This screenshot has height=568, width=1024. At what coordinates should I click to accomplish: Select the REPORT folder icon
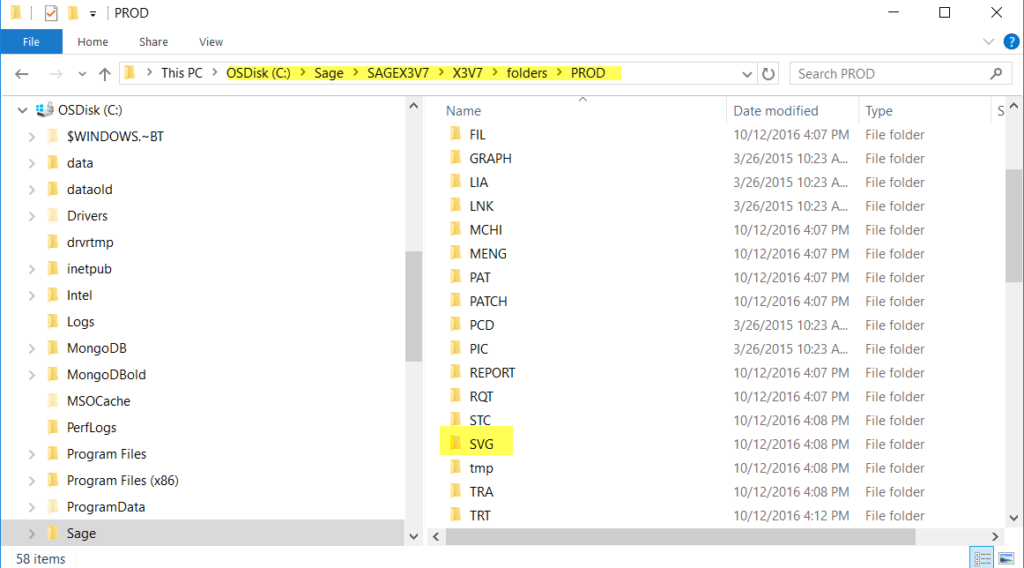tap(456, 372)
